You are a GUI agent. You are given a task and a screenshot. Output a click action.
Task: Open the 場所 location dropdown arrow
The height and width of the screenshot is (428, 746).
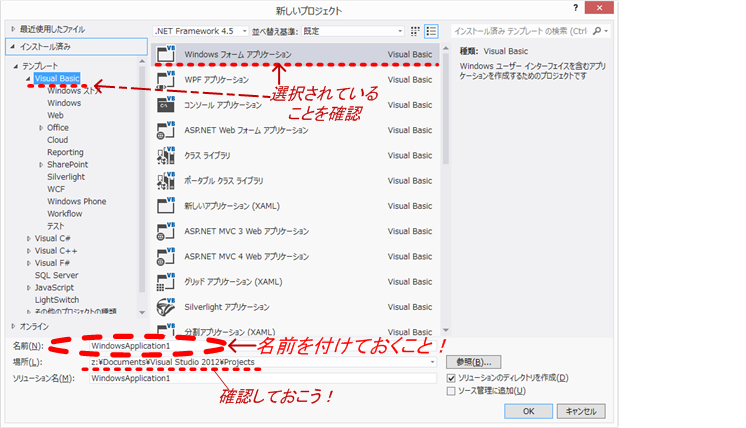pyautogui.click(x=432, y=362)
